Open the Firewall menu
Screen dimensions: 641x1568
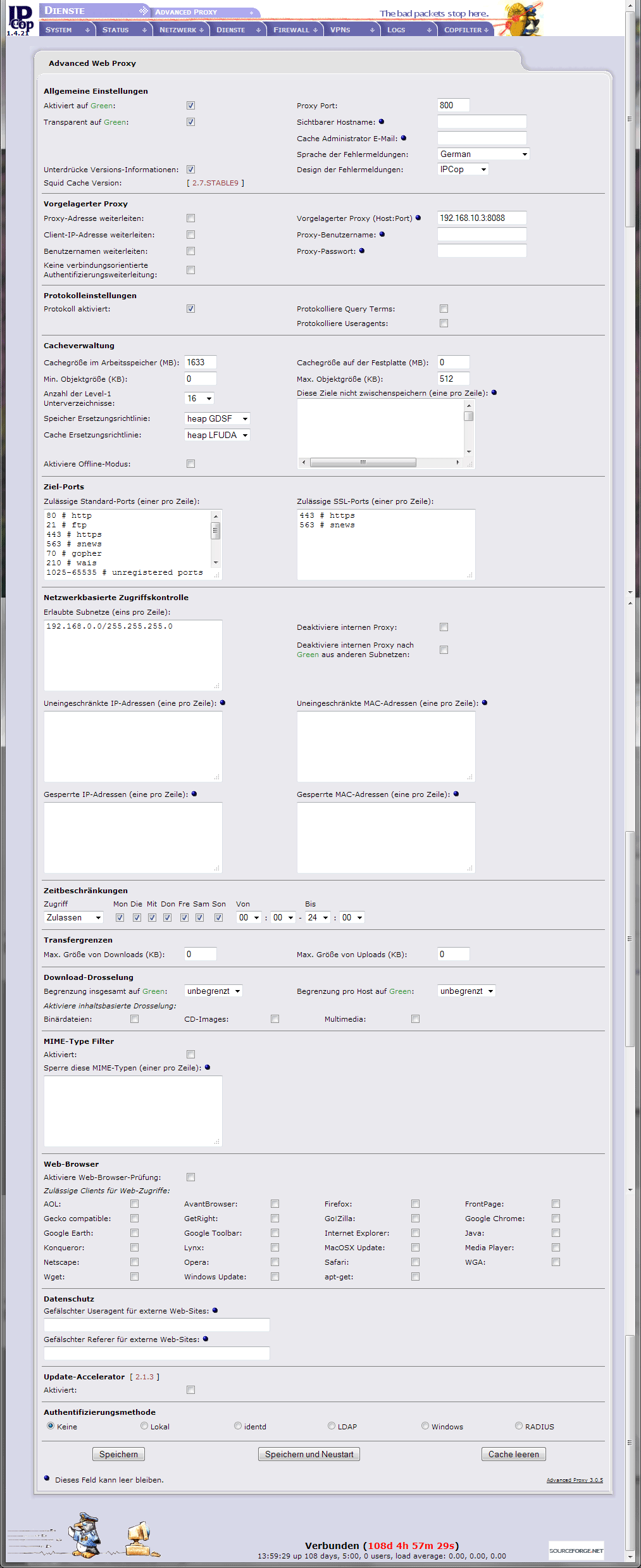coord(295,30)
